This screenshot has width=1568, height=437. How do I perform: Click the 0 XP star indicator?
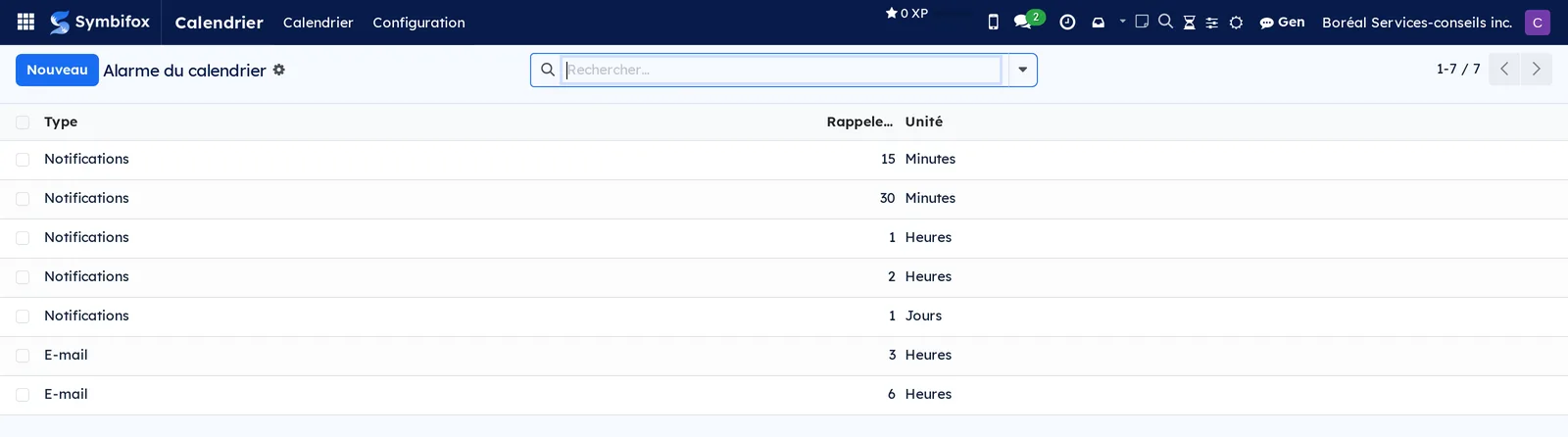[906, 14]
